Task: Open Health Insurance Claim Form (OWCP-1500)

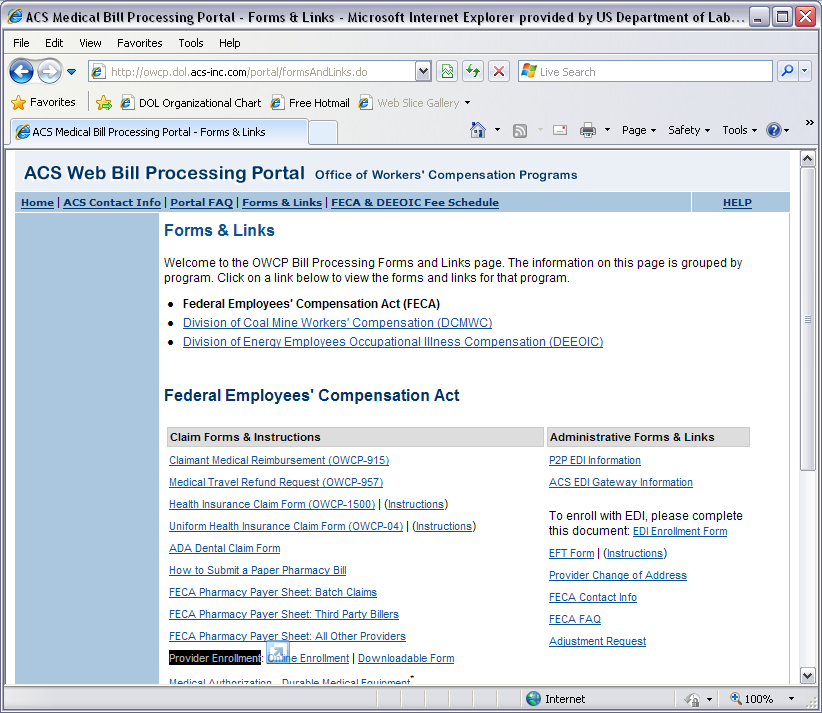Action: point(272,504)
